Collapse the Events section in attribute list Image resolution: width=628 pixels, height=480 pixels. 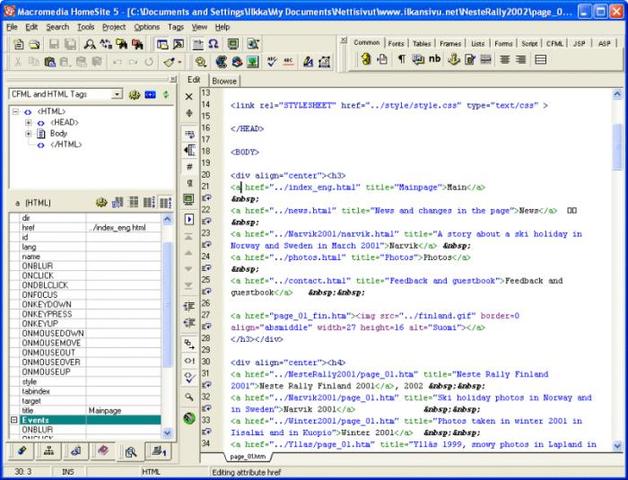point(14,420)
